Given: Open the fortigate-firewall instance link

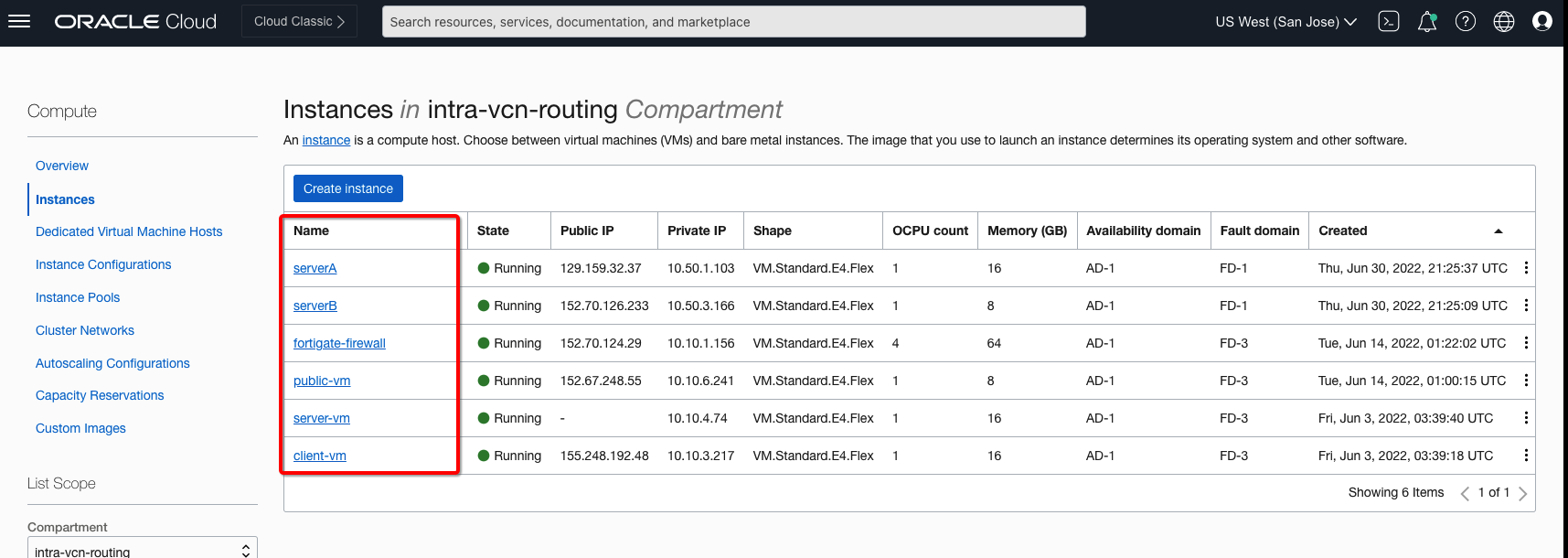Looking at the screenshot, I should tap(339, 343).
